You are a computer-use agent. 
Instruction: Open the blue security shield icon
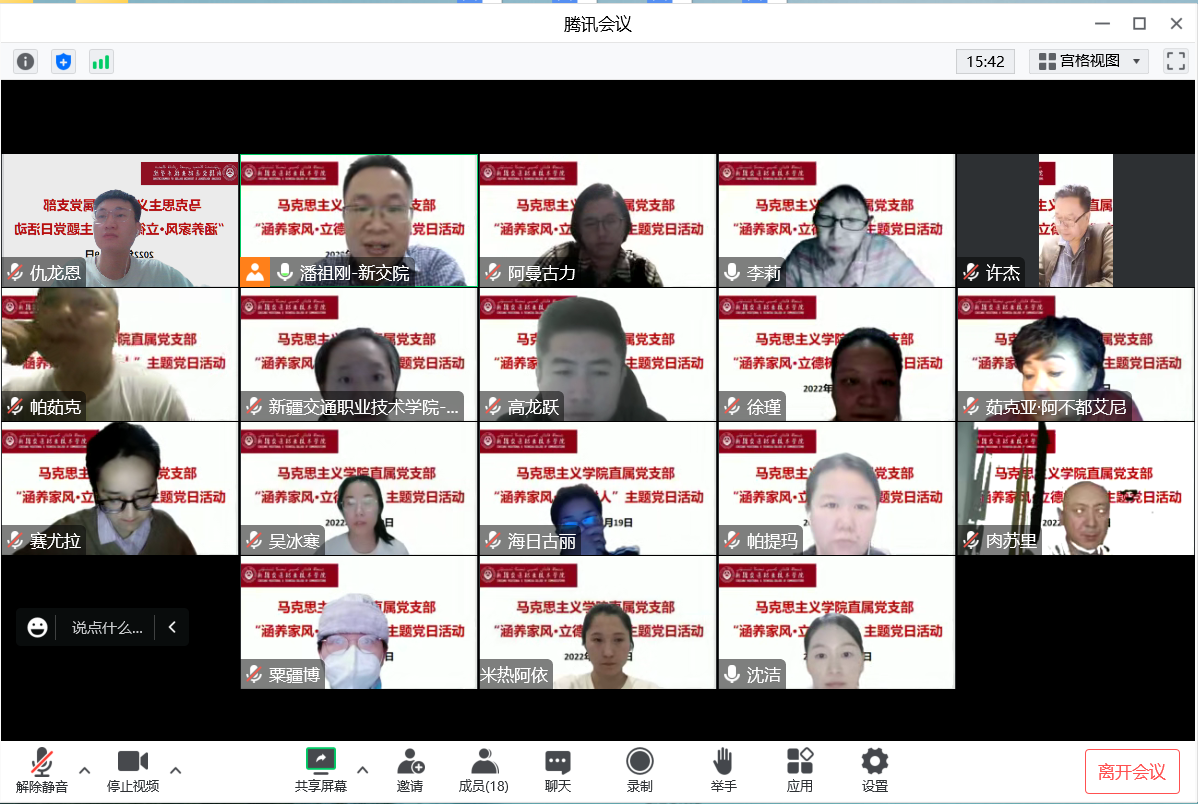tap(64, 62)
